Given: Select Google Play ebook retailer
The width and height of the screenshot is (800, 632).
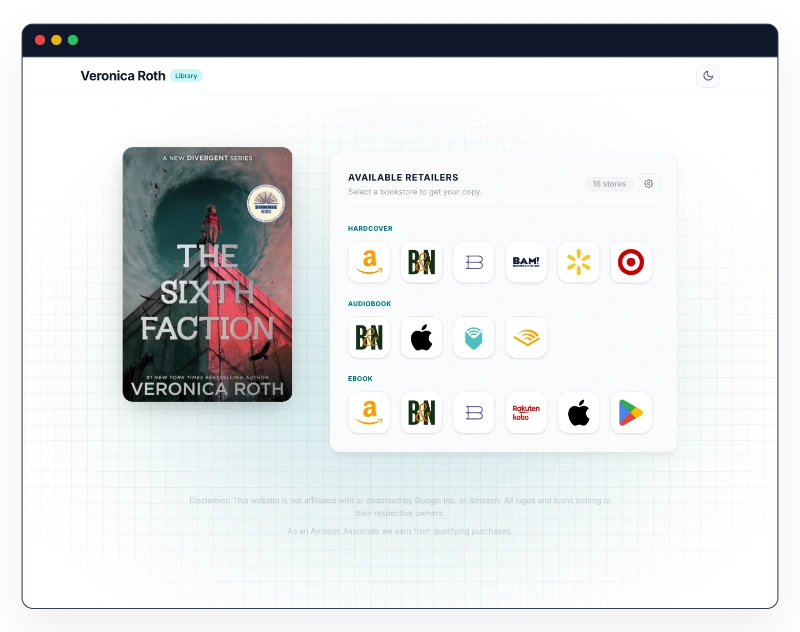Looking at the screenshot, I should (631, 412).
